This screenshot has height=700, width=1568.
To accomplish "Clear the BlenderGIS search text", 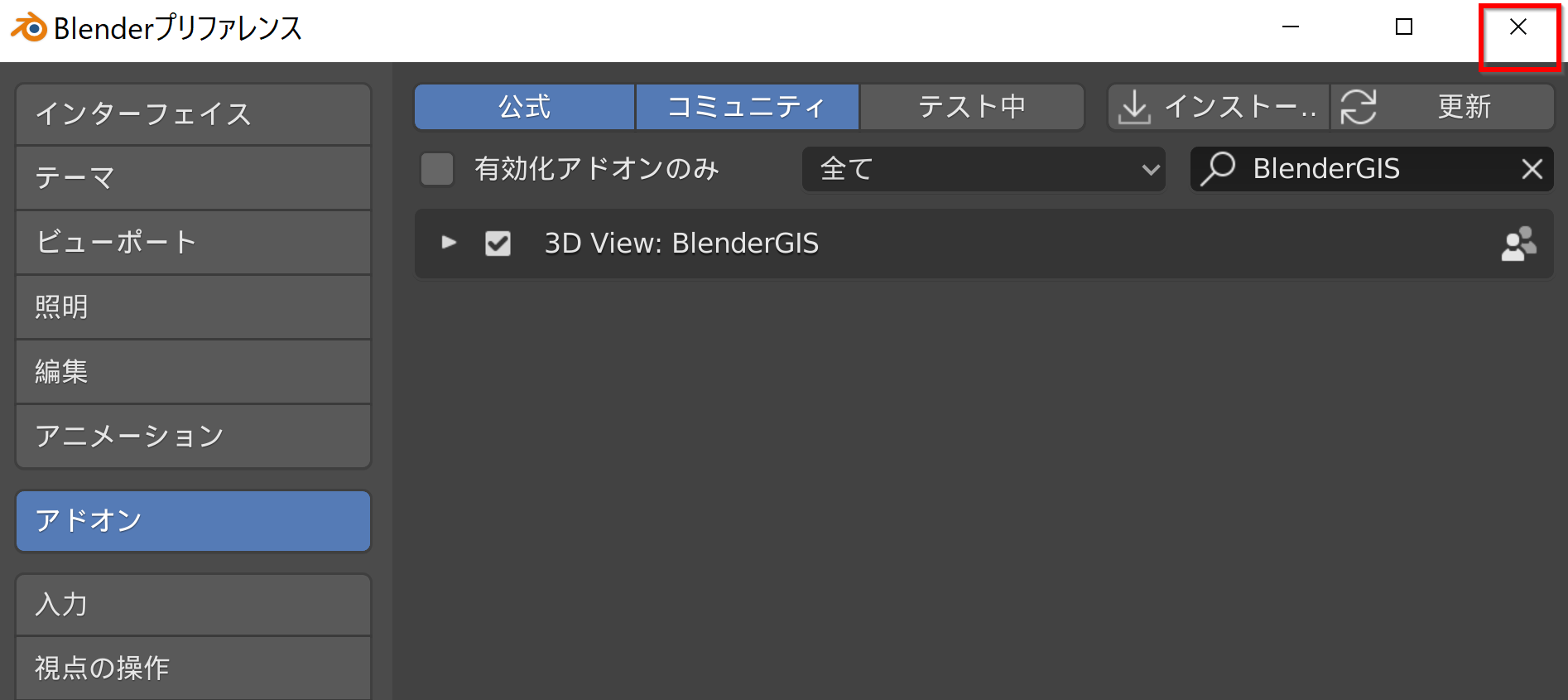I will [1532, 169].
